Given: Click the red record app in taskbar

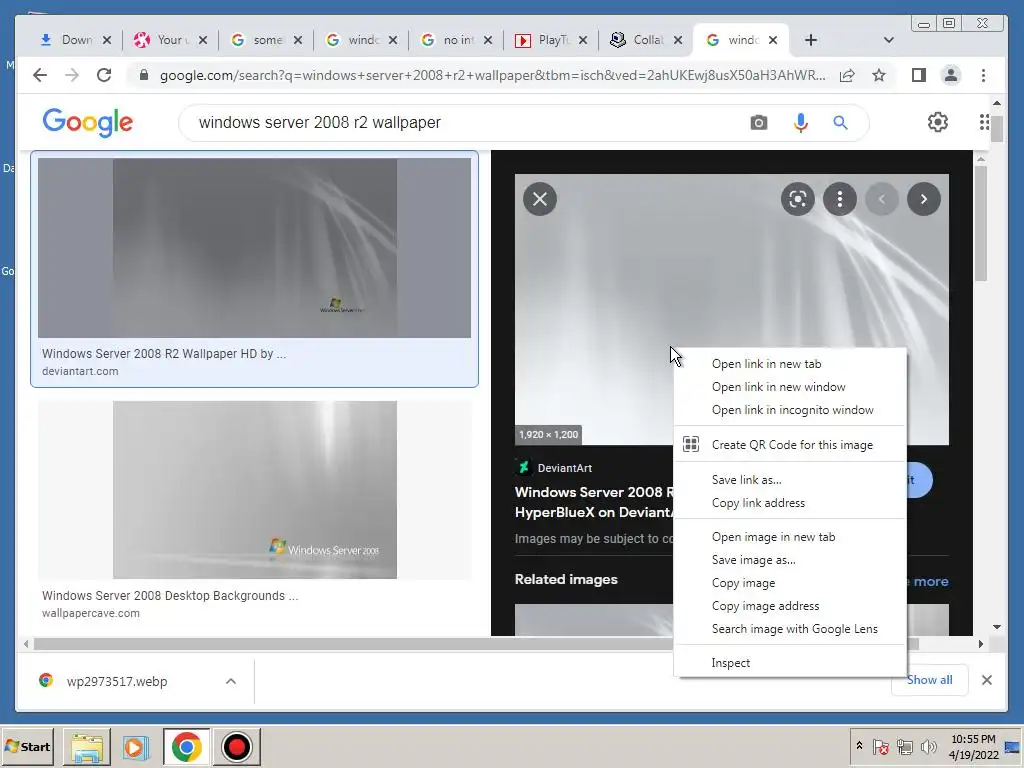Looking at the screenshot, I should pos(236,746).
